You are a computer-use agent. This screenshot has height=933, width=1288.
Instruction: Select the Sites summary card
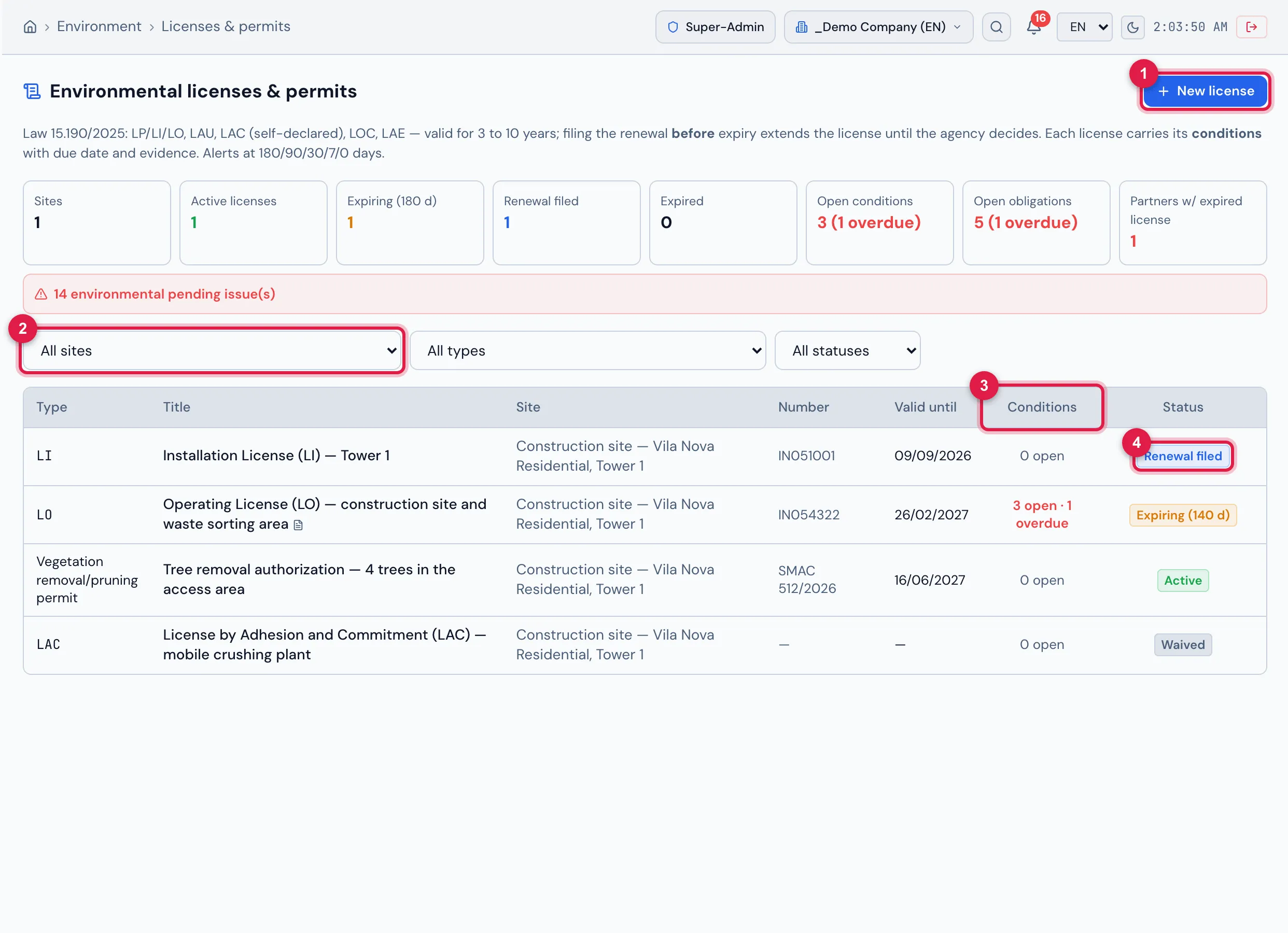point(97,222)
